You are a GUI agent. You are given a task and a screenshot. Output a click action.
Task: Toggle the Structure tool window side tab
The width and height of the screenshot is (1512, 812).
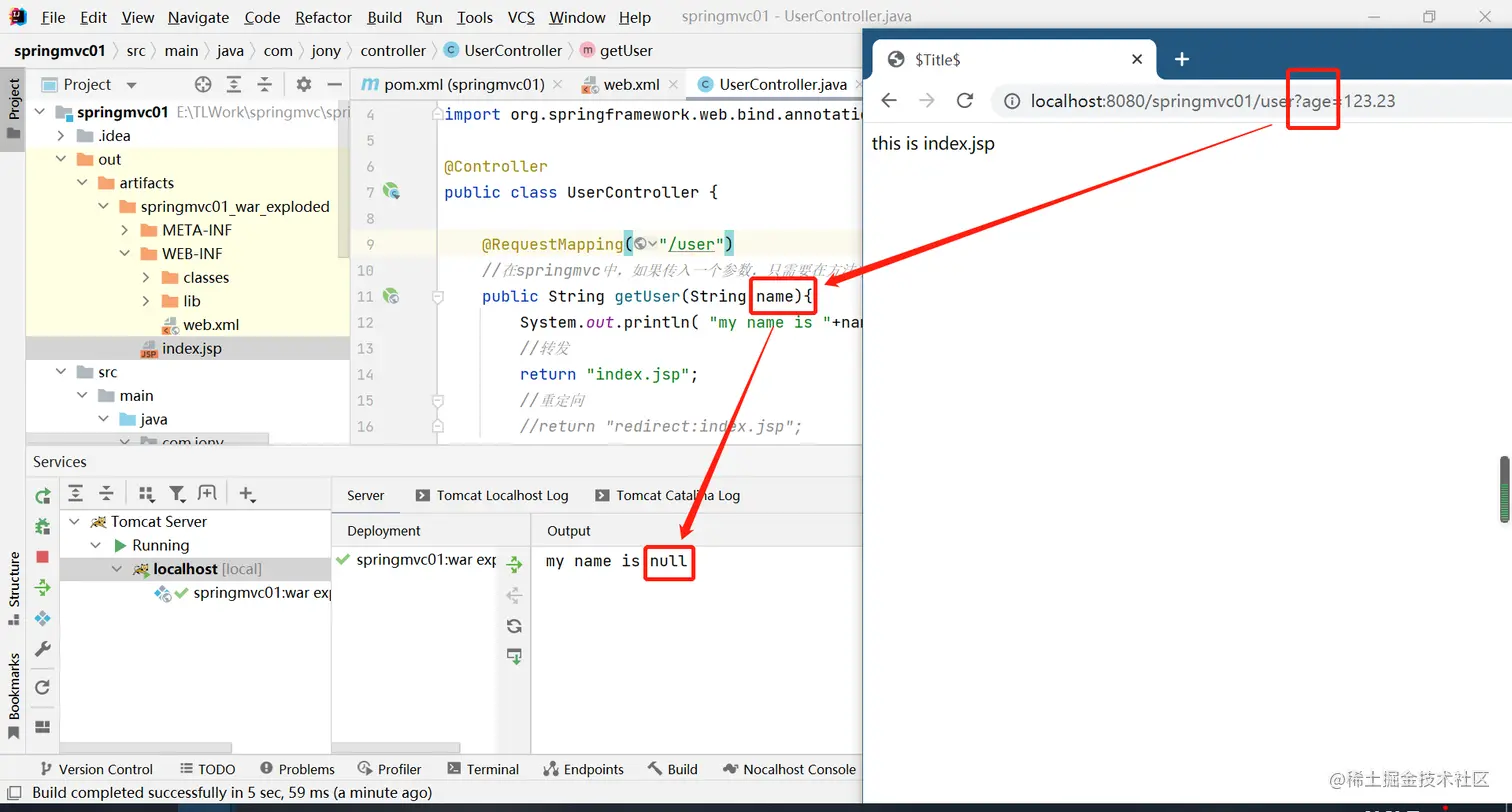13,588
